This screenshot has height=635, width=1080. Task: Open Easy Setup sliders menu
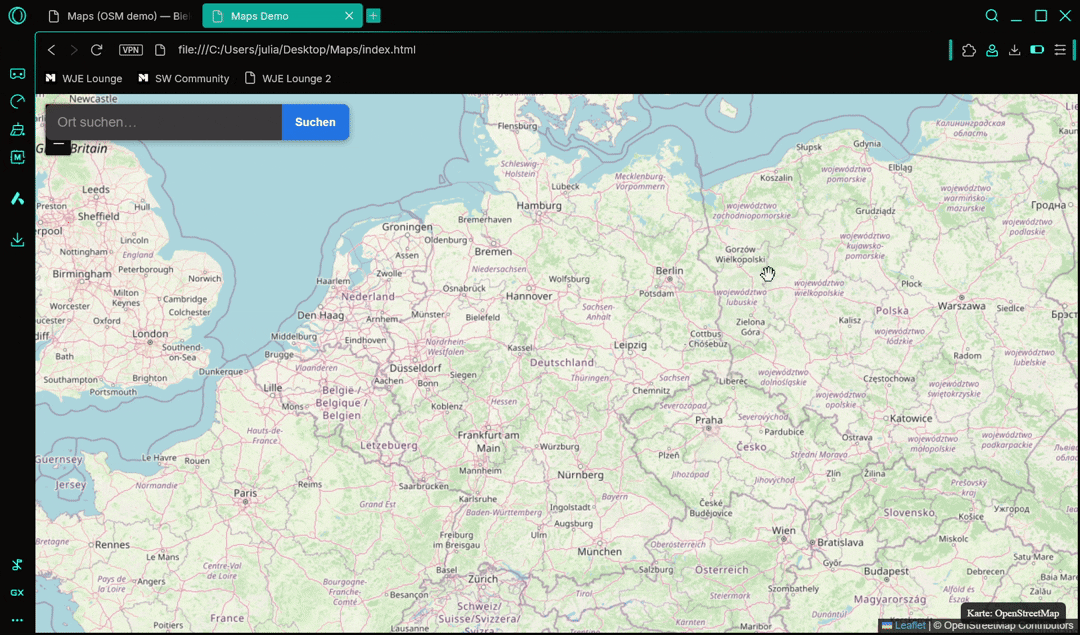(1060, 50)
